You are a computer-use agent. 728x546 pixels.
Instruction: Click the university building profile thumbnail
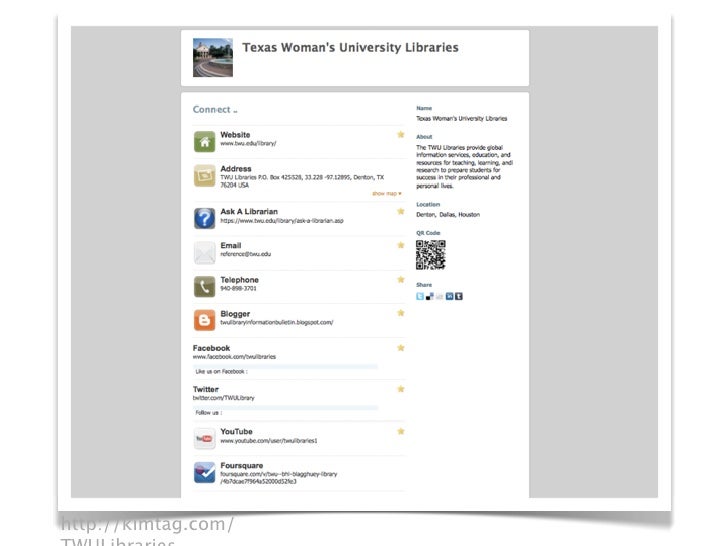pos(213,58)
